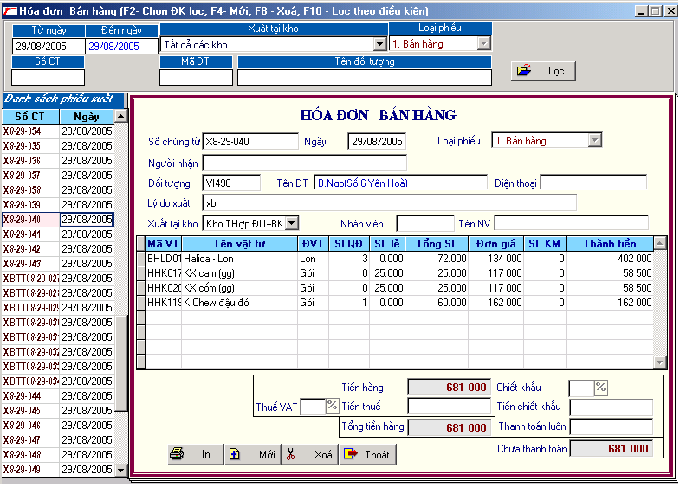Click scroll-up arrow of voucher list
The width and height of the screenshot is (678, 484).
click(x=121, y=116)
